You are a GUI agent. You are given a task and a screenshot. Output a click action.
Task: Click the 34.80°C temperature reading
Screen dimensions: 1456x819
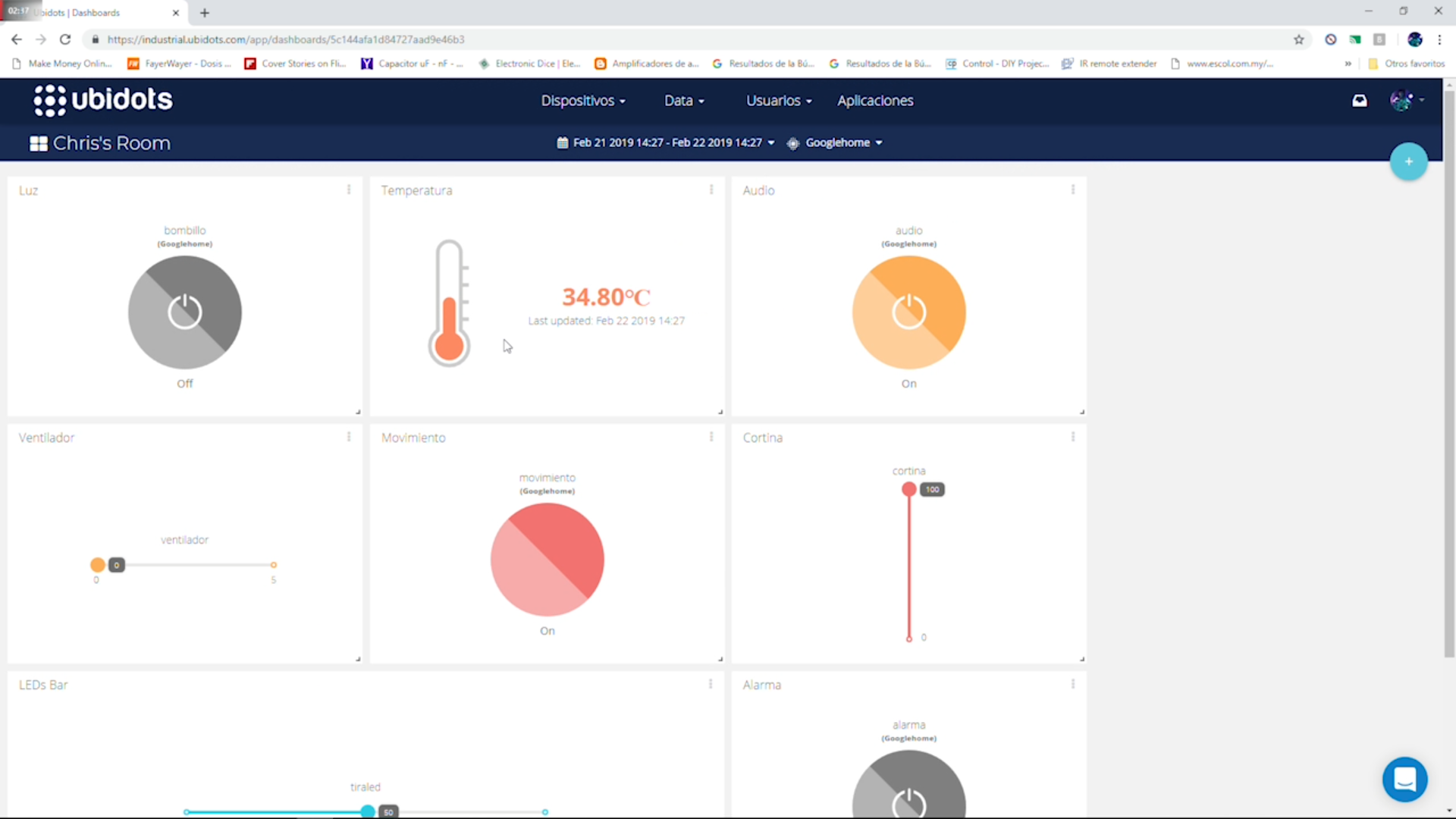(606, 297)
